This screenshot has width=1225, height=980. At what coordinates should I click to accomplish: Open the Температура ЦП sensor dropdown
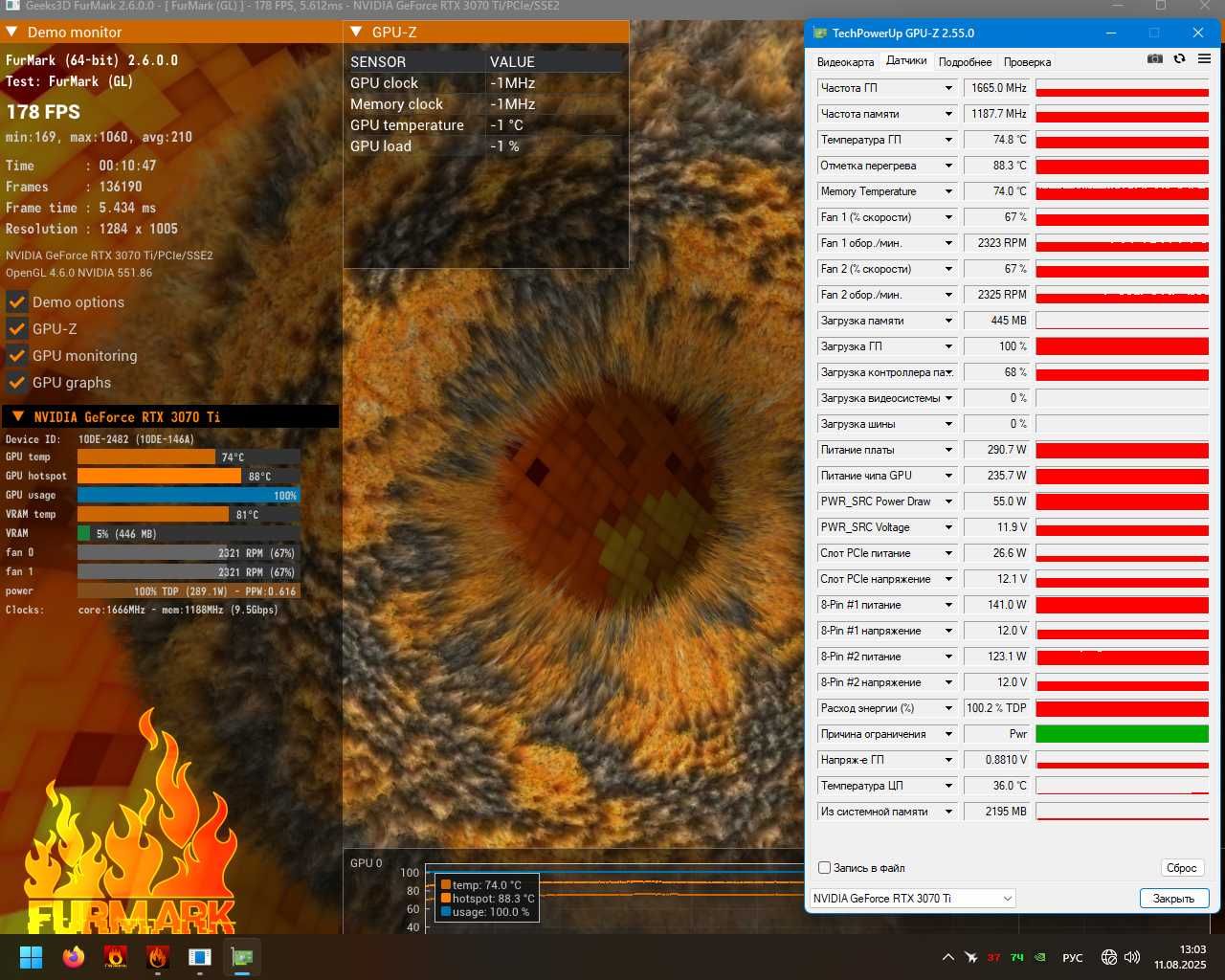[948, 786]
